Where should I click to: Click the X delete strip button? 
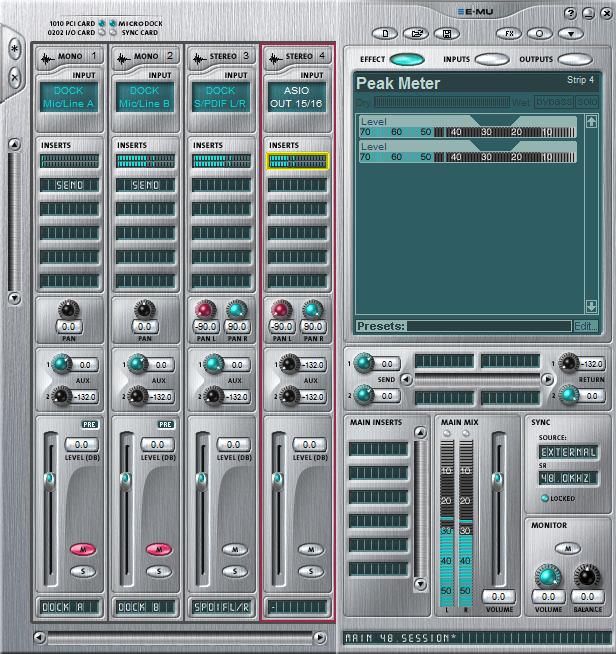point(15,77)
